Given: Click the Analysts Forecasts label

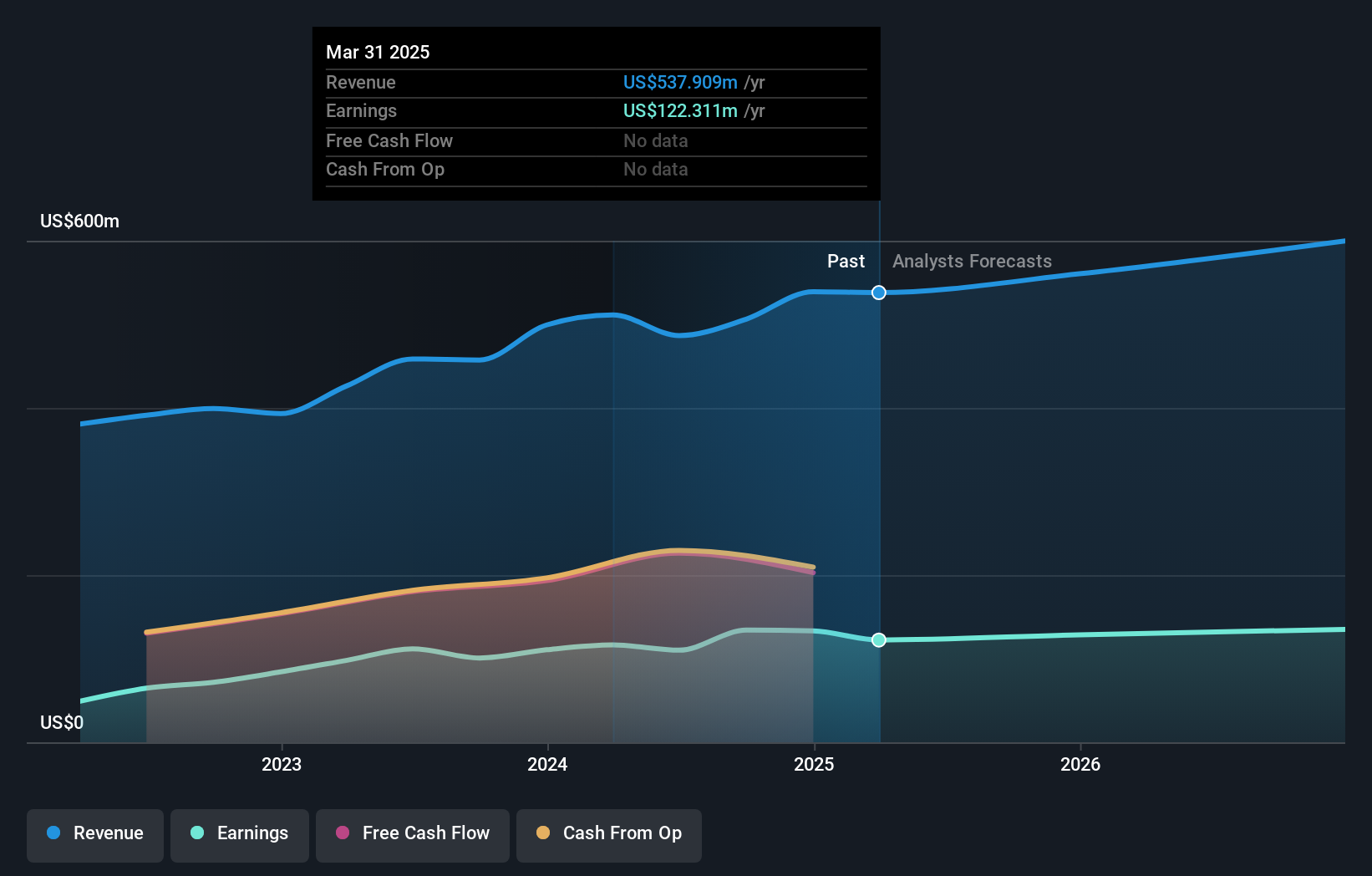Looking at the screenshot, I should pyautogui.click(x=972, y=262).
